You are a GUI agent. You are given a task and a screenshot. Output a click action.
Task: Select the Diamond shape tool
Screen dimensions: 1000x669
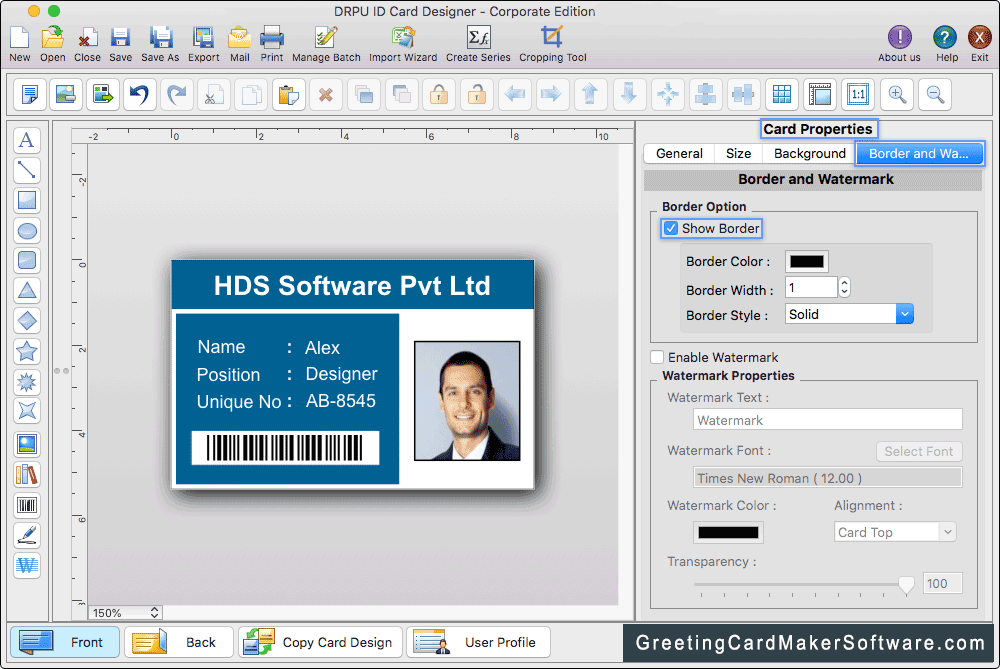pyautogui.click(x=27, y=321)
